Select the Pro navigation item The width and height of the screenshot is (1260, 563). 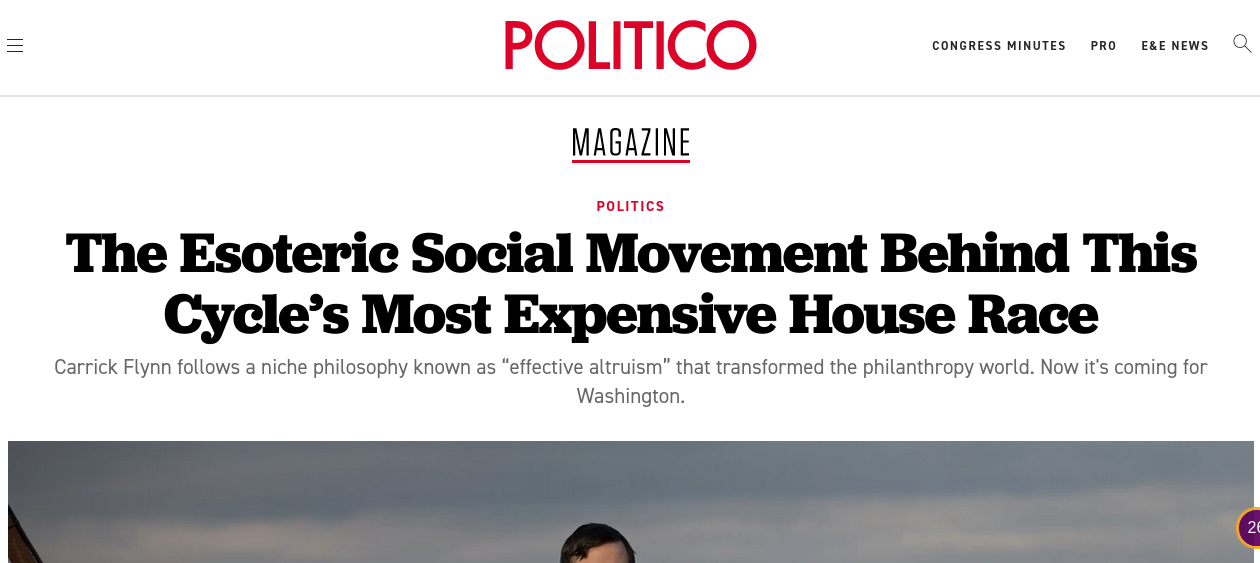click(x=1103, y=46)
